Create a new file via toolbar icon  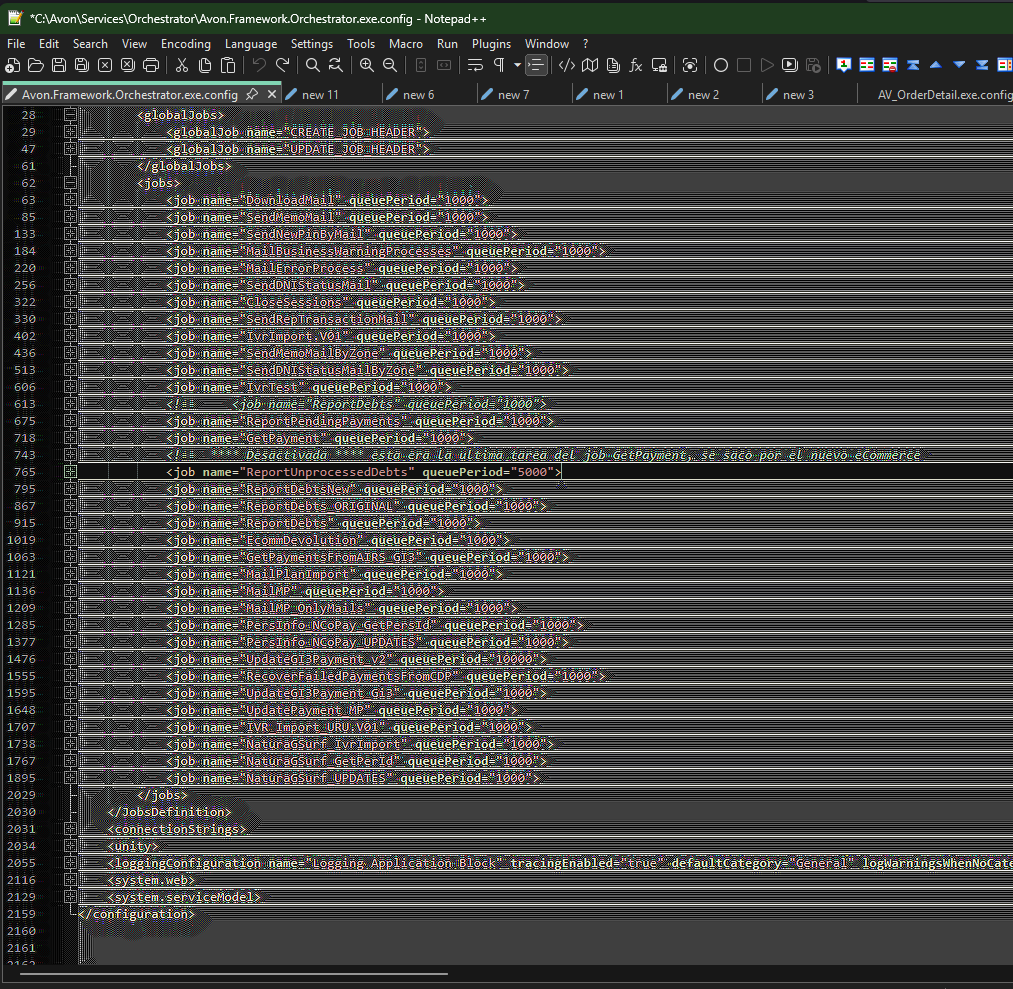click(x=12, y=65)
